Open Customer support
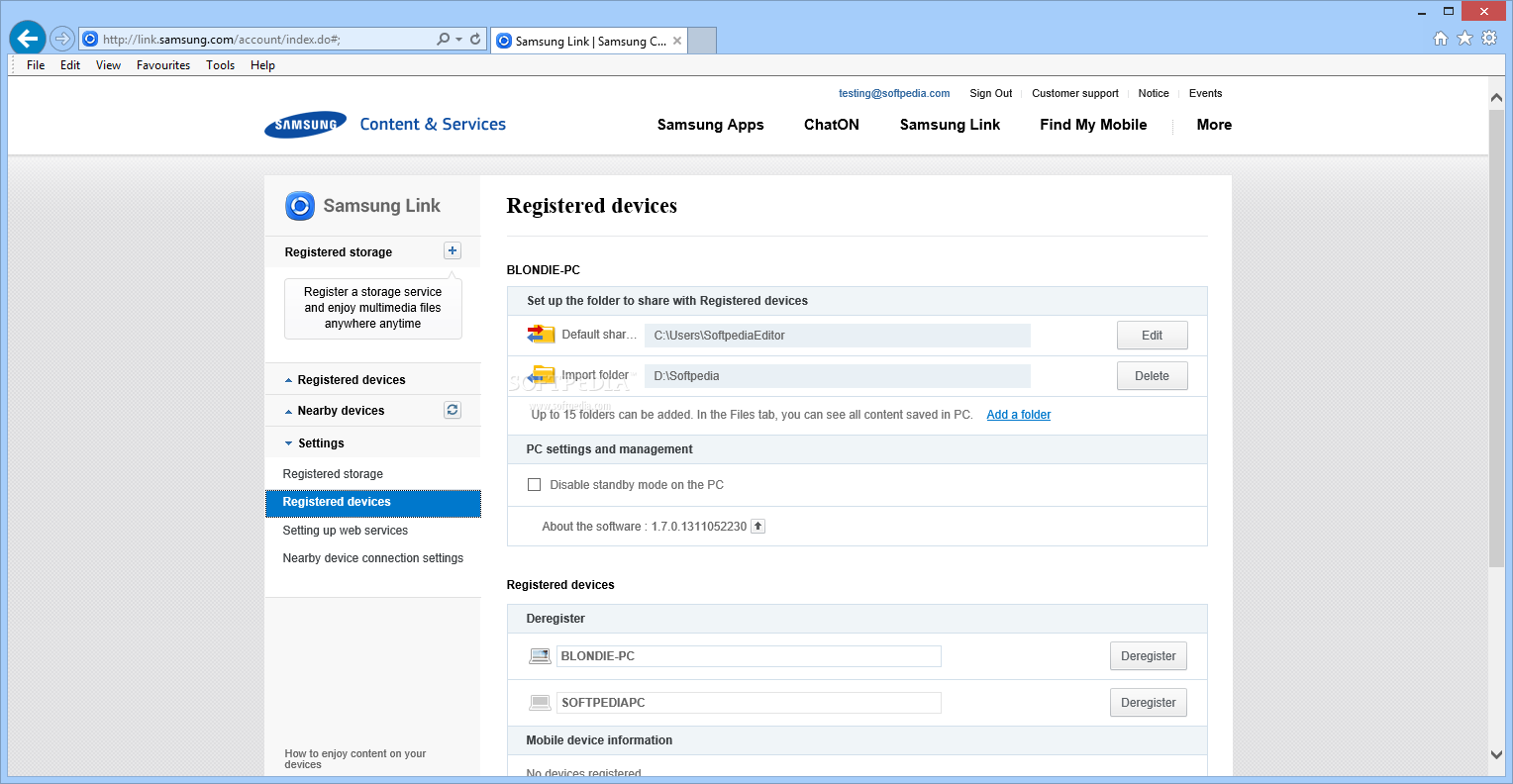Image resolution: width=1513 pixels, height=784 pixels. 1075,93
